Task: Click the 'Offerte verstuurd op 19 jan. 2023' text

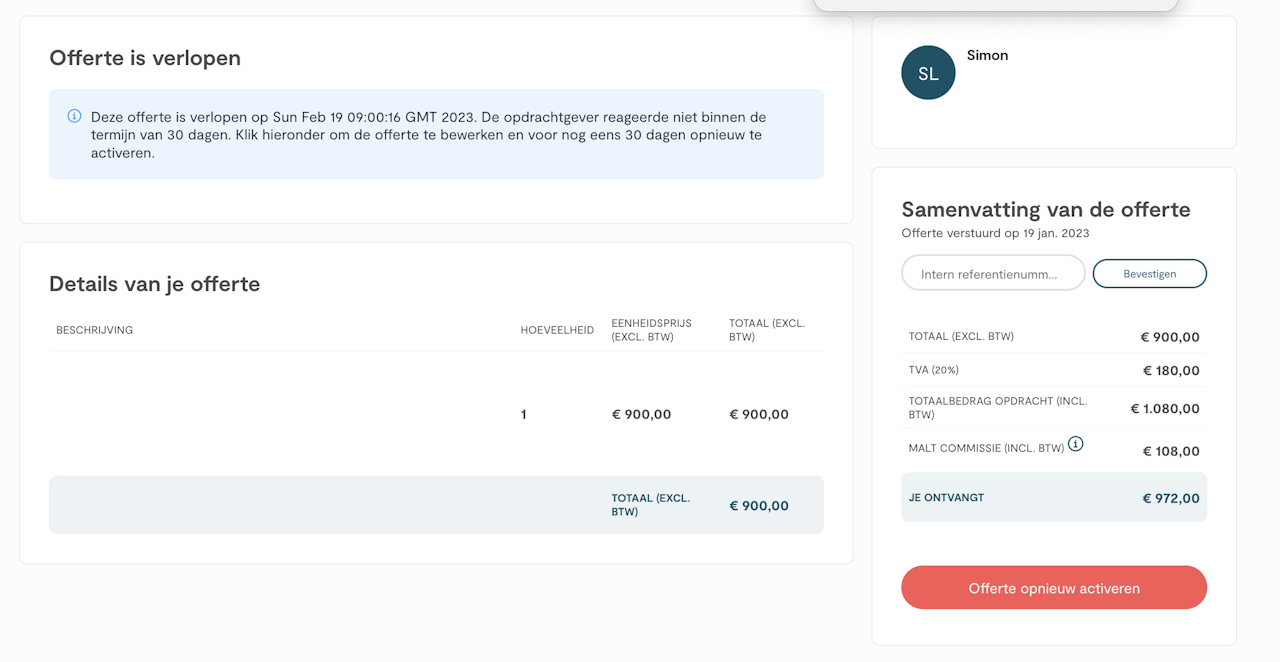Action: [x=995, y=233]
